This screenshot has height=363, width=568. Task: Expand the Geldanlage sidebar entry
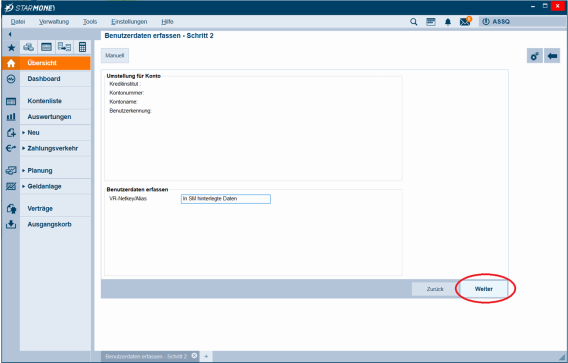click(x=55, y=186)
